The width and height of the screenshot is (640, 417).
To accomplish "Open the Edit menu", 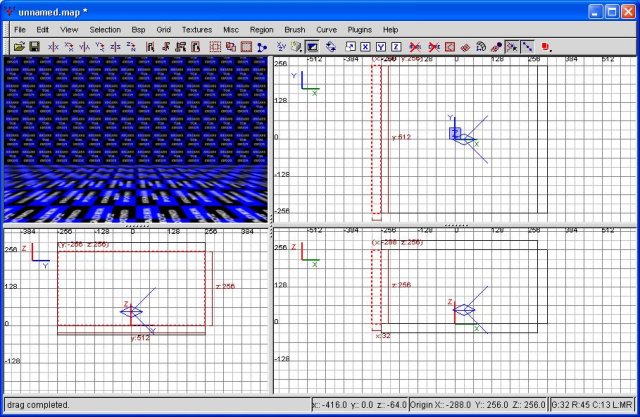I will coord(42,30).
